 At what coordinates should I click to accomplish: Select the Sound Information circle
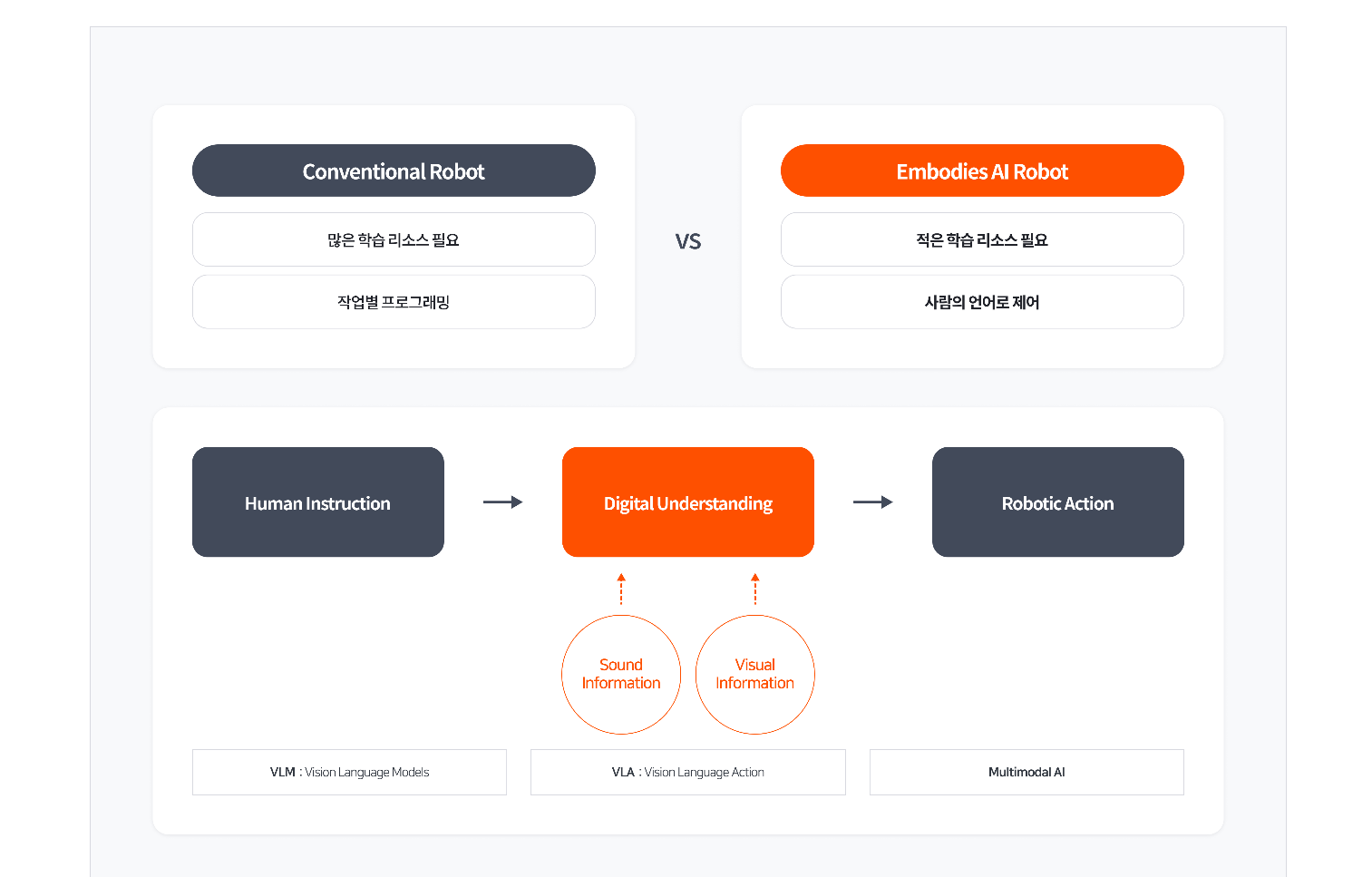[x=621, y=674]
